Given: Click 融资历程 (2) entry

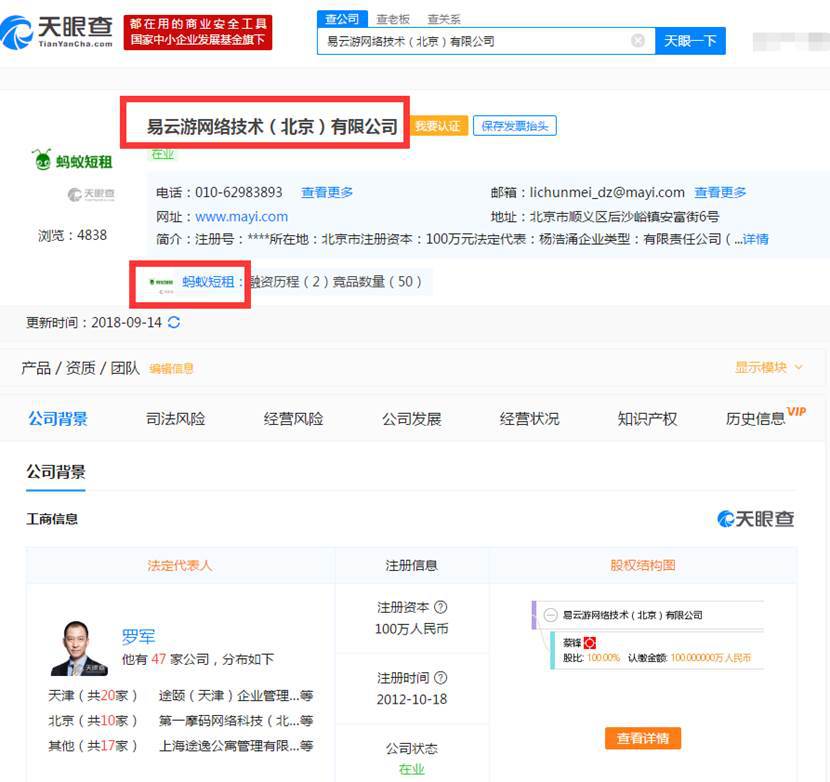Looking at the screenshot, I should (x=289, y=282).
